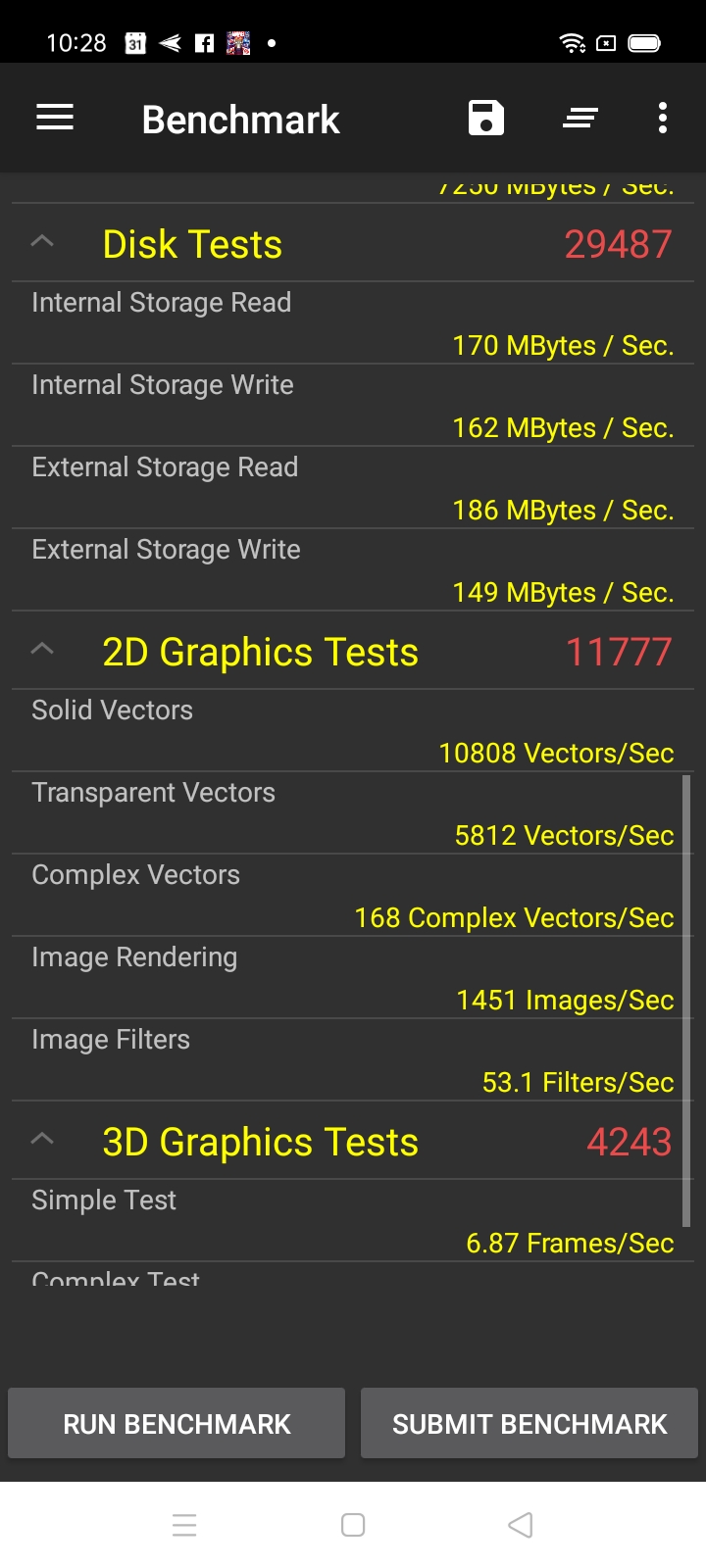
Task: Tap the Solid Vectors result row
Action: coord(353,731)
